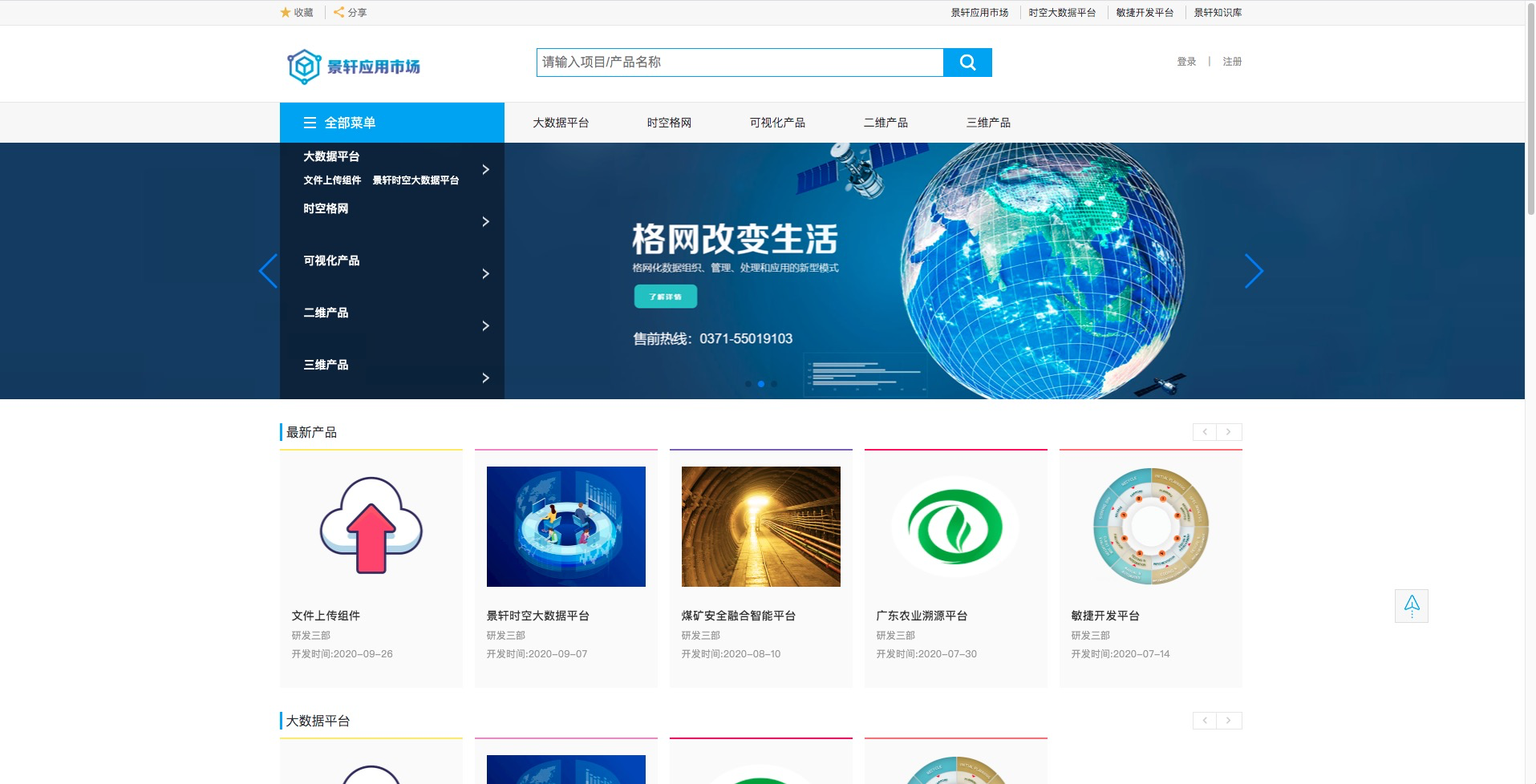The width and height of the screenshot is (1536, 784).
Task: Expand the 大数据平台 sidebar chevron
Action: click(485, 169)
